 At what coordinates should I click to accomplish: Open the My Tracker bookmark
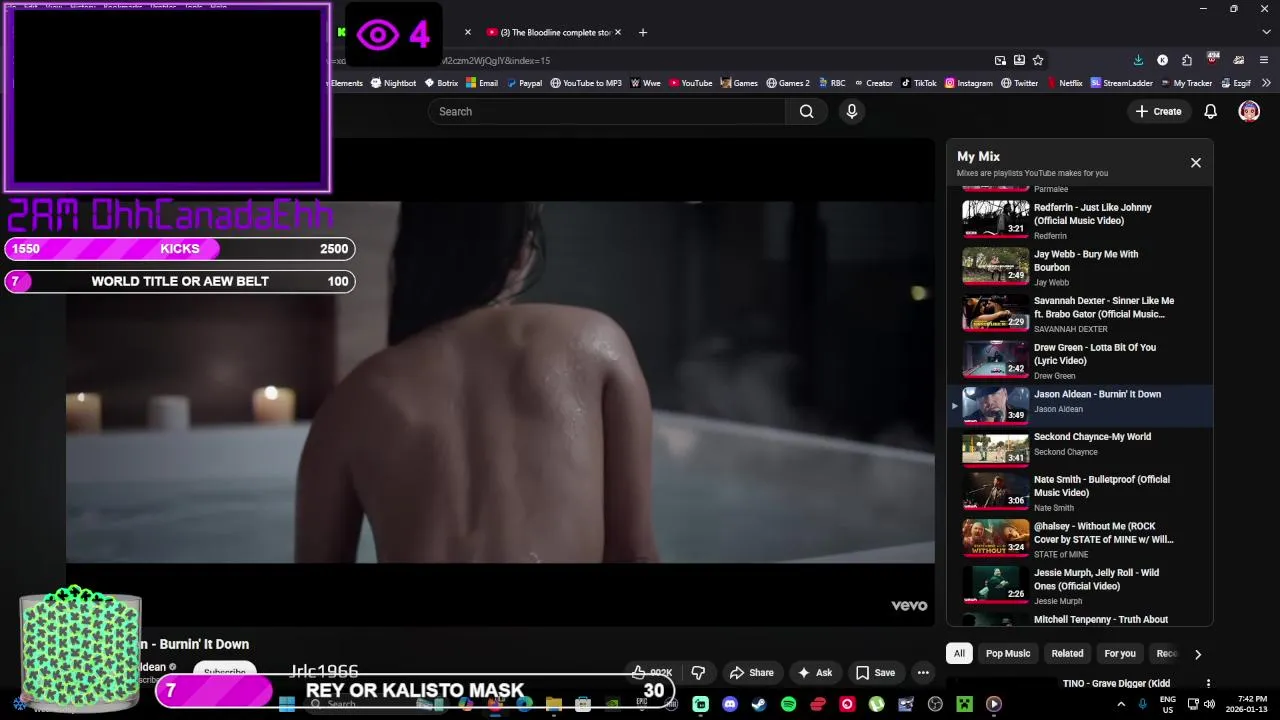(1185, 83)
